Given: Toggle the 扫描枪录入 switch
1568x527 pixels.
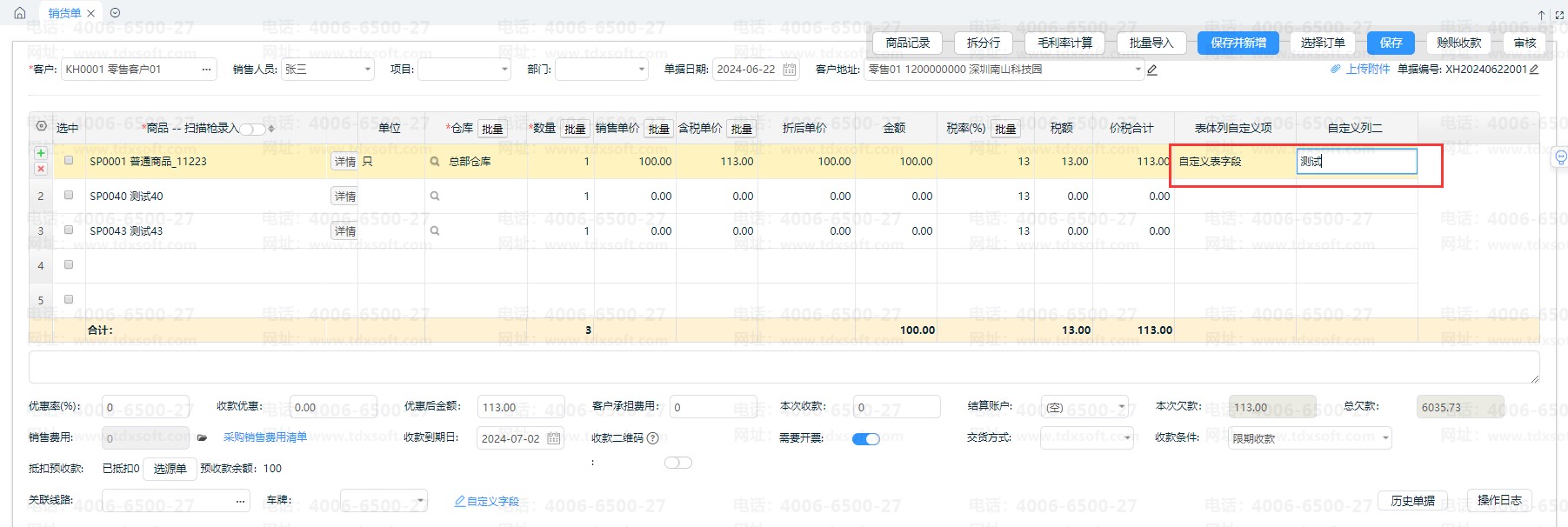Looking at the screenshot, I should [252, 129].
